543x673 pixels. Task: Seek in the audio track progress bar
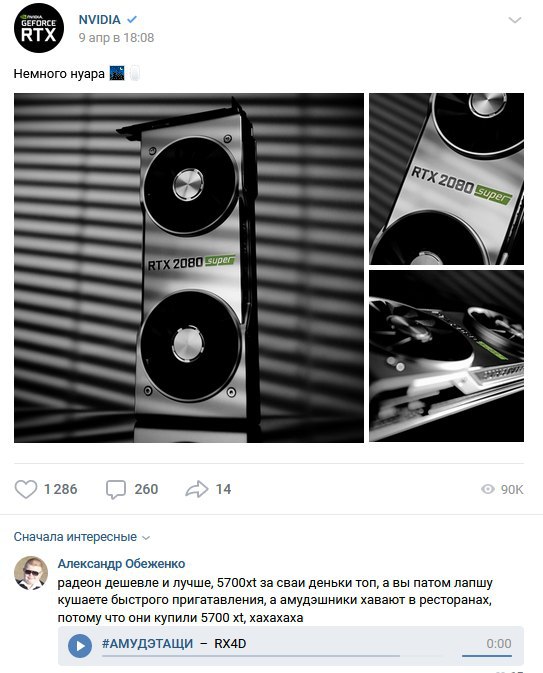tap(251, 656)
